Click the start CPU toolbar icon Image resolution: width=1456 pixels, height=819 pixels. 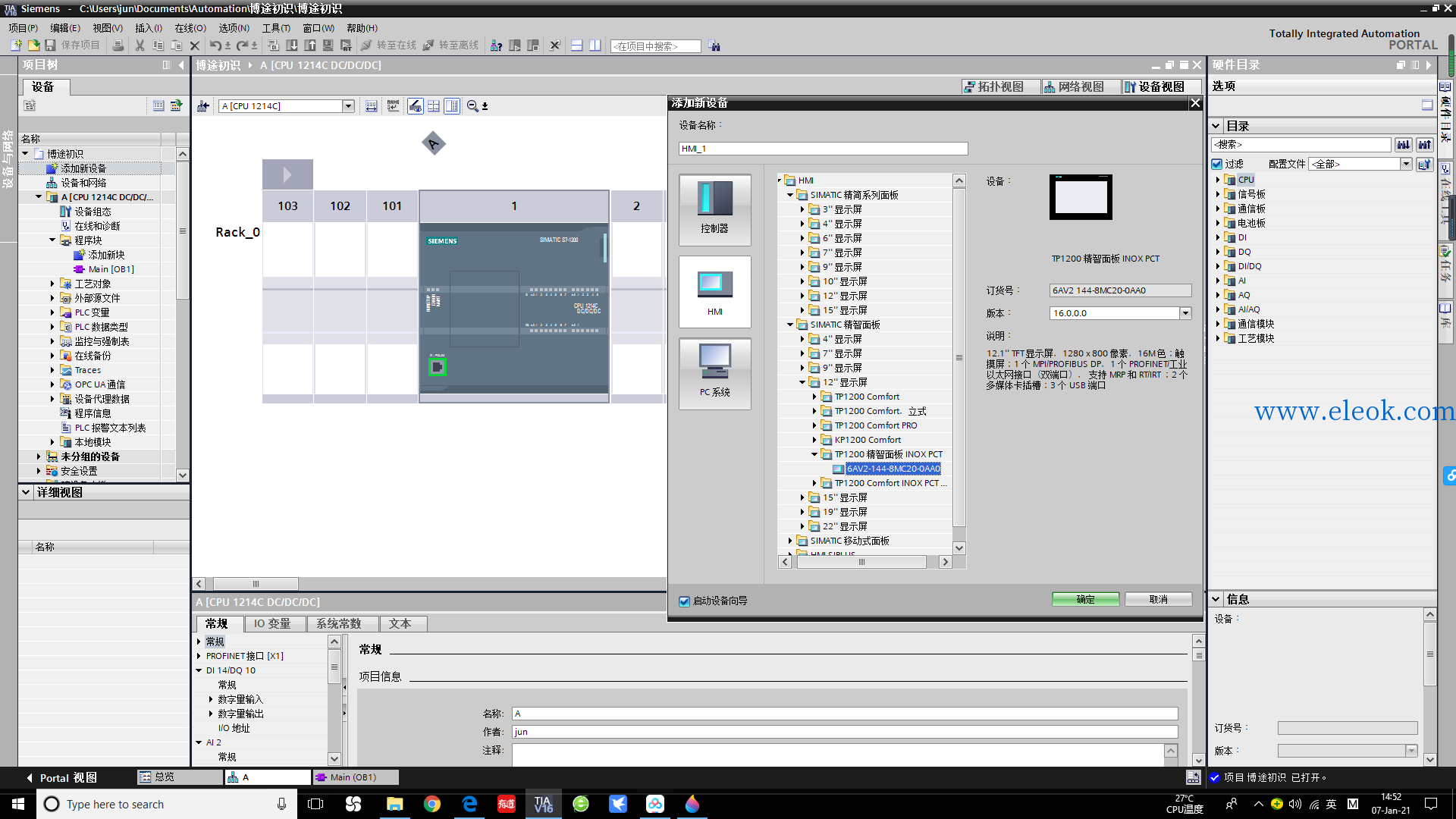515,45
